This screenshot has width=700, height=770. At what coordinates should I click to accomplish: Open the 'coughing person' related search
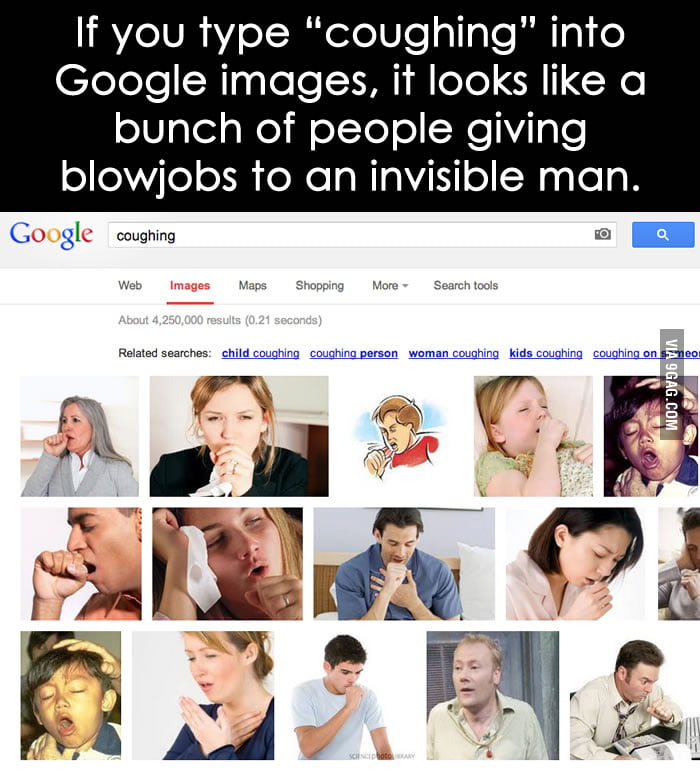(x=354, y=353)
